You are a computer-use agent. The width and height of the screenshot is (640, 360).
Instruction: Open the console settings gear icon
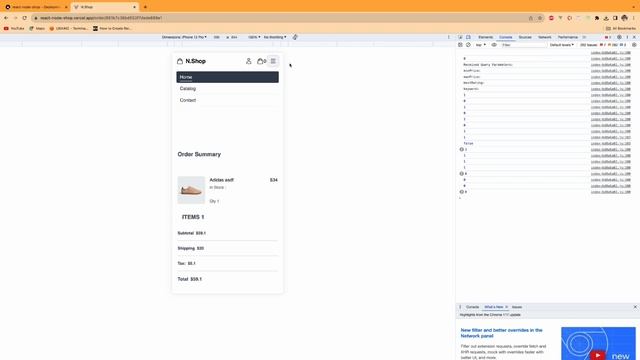[x=634, y=45]
